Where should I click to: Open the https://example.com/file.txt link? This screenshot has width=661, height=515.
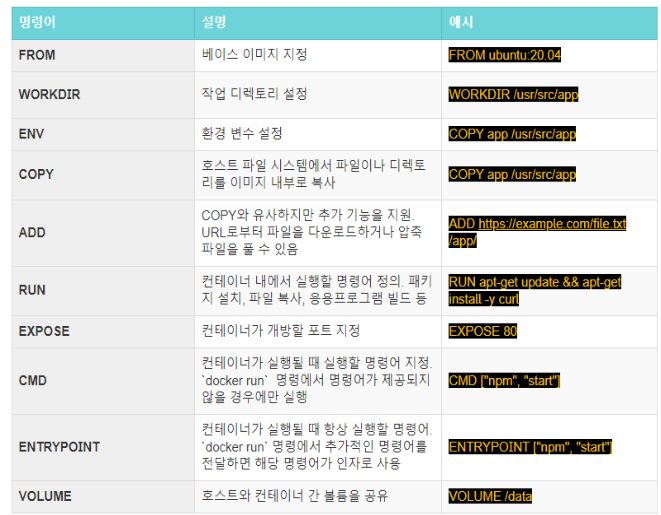[552, 223]
